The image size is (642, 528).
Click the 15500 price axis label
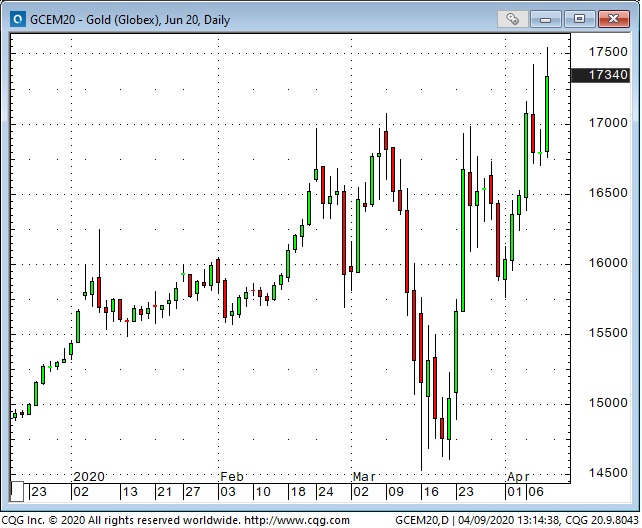tap(608, 333)
